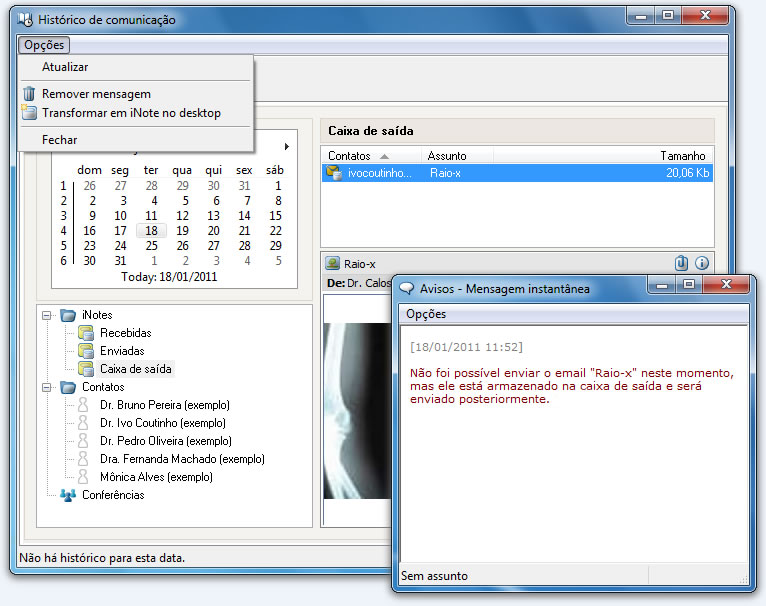Select Enviadas folder in tree
This screenshot has height=606, width=766.
click(122, 351)
